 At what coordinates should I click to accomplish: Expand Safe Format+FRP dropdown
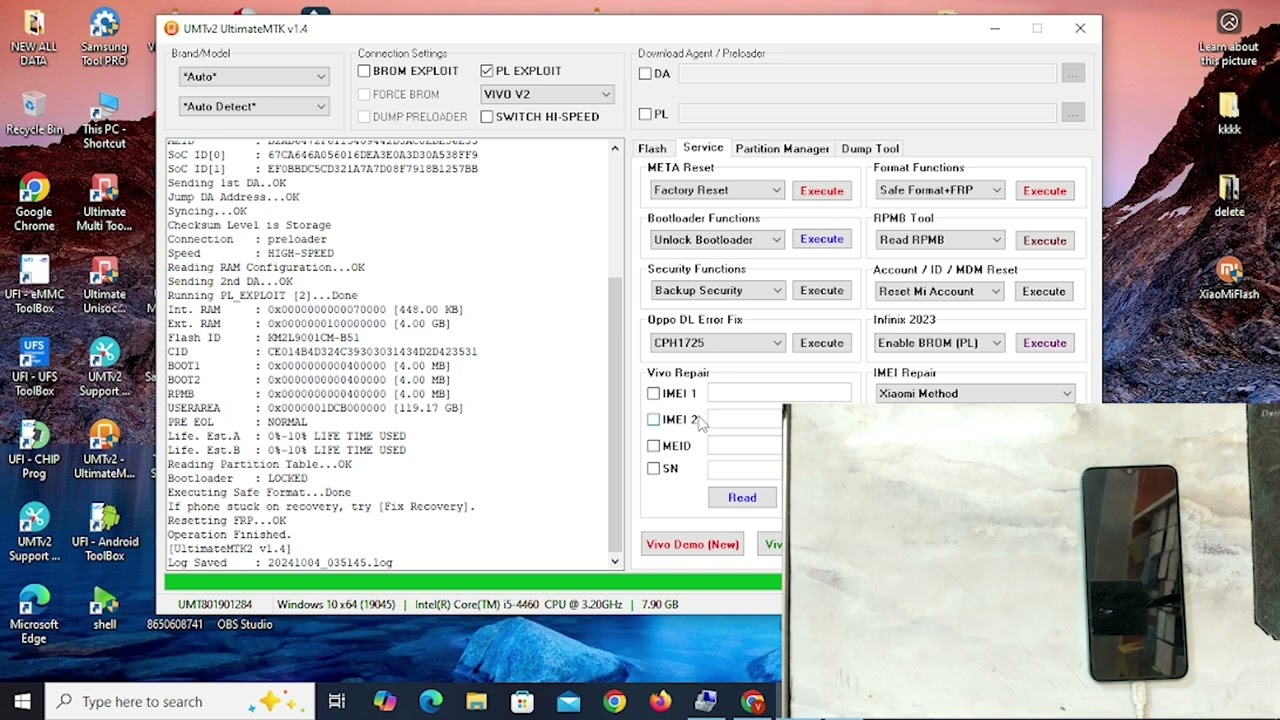pos(939,190)
